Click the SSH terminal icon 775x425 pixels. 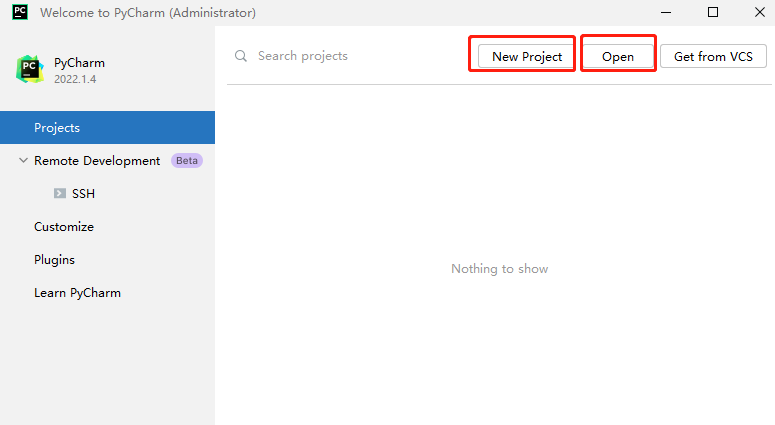pos(60,193)
